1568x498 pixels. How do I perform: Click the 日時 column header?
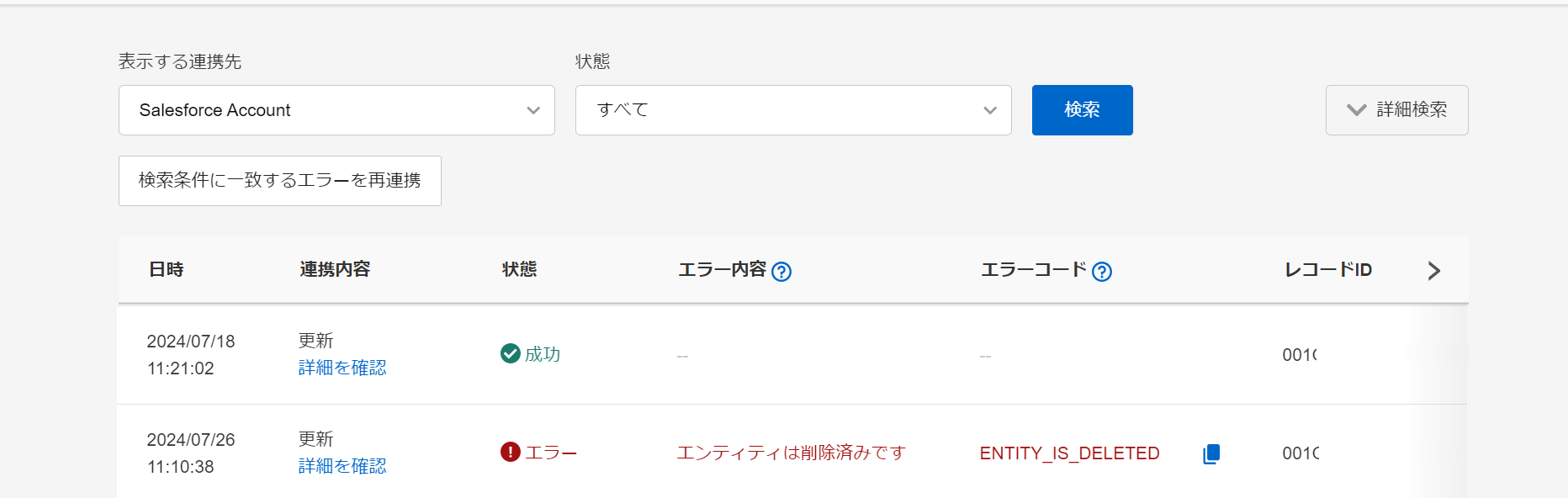(167, 269)
